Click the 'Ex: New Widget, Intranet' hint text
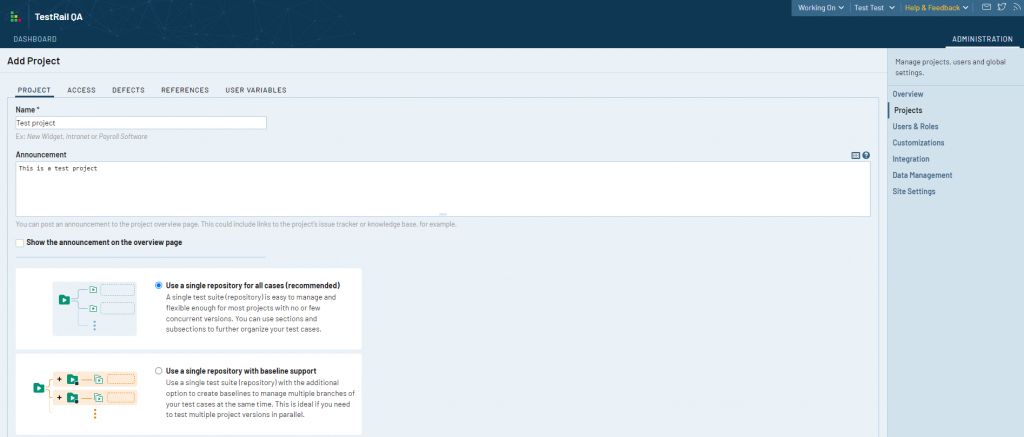Image resolution: width=1024 pixels, height=437 pixels. [x=82, y=137]
